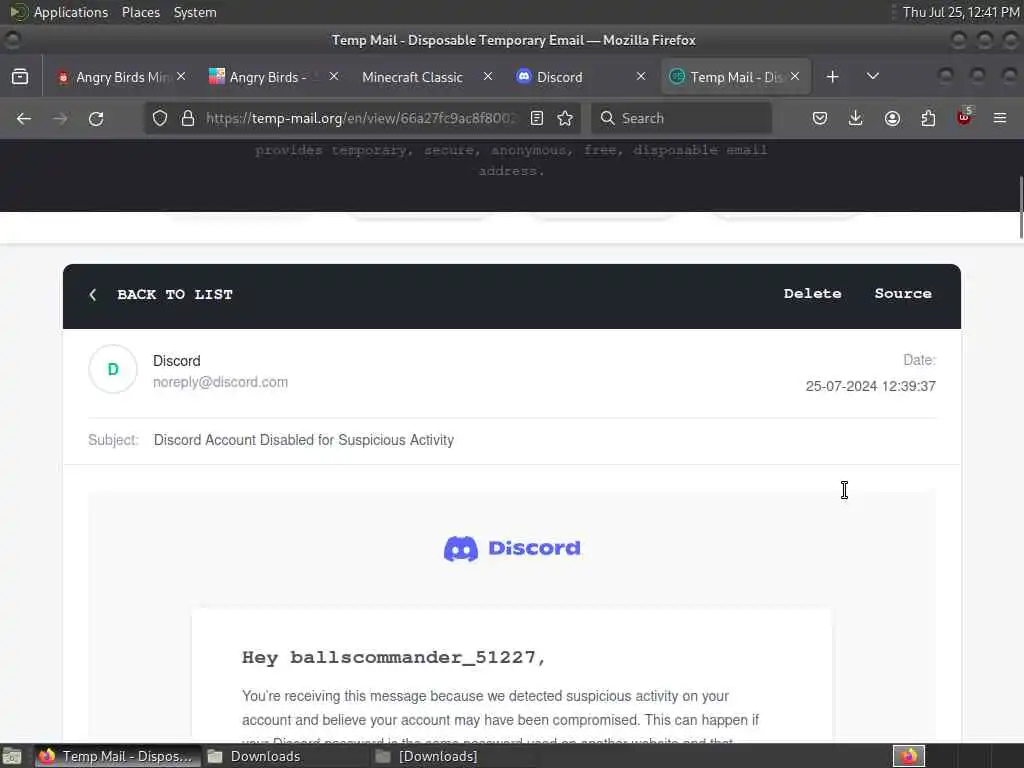Close the second Angry Birds tab
Image resolution: width=1024 pixels, height=768 pixels.
334,76
